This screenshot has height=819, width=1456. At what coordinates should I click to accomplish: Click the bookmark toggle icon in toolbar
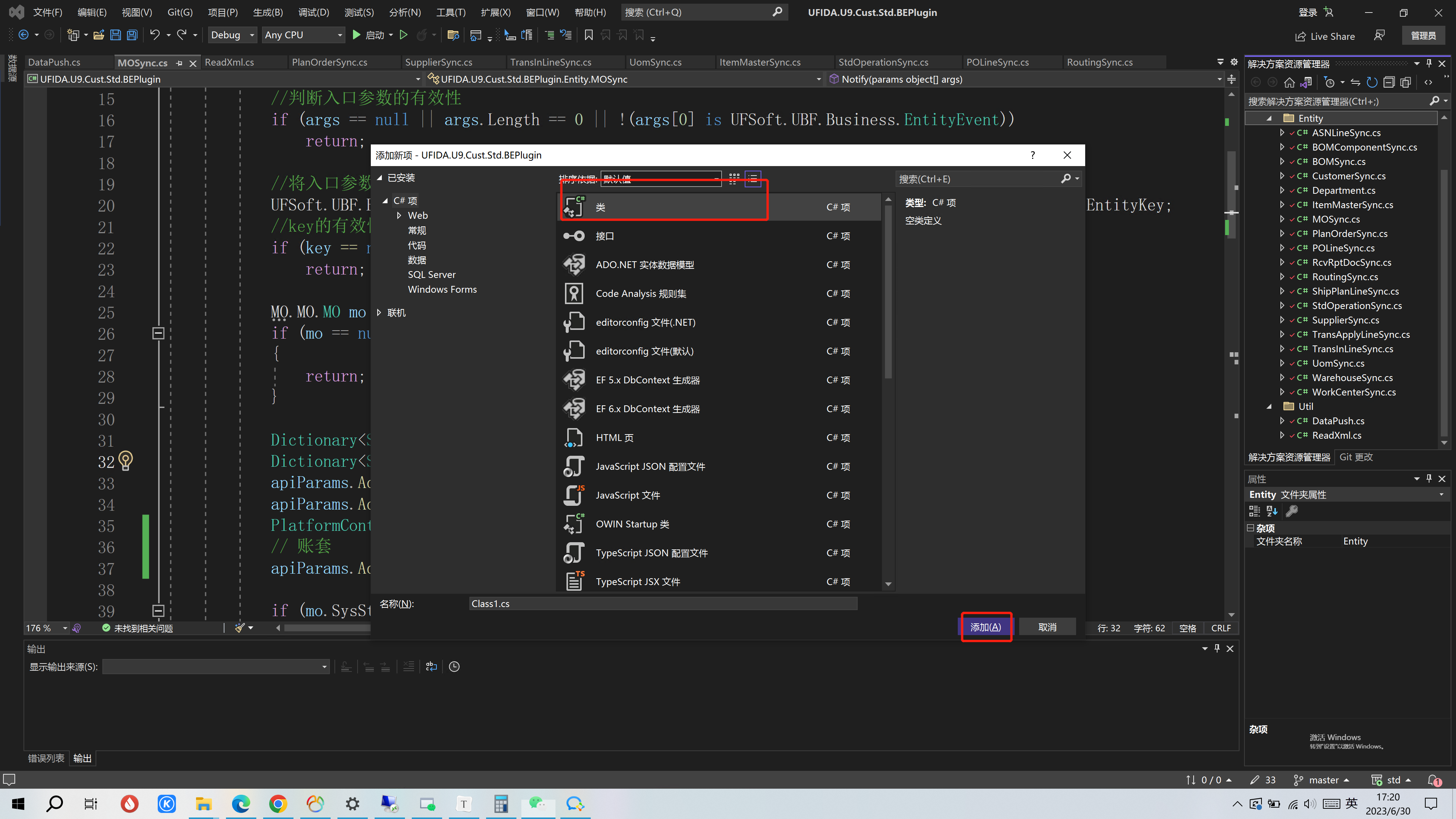588,35
